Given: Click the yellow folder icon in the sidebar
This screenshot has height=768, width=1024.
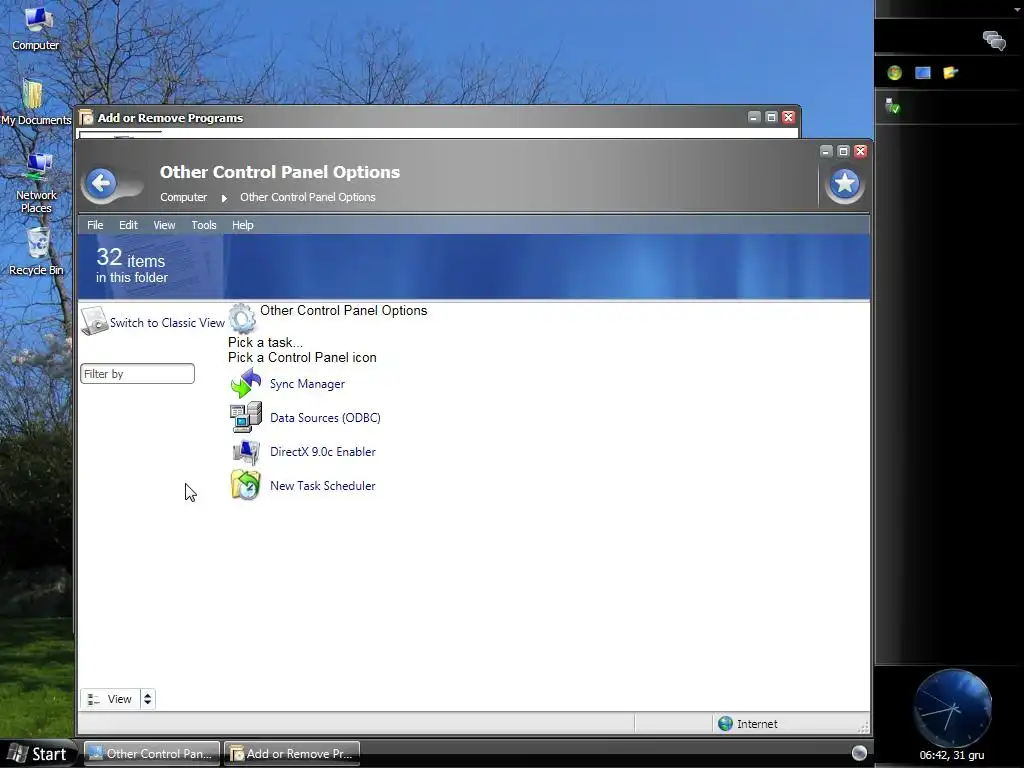Looking at the screenshot, I should [950, 72].
